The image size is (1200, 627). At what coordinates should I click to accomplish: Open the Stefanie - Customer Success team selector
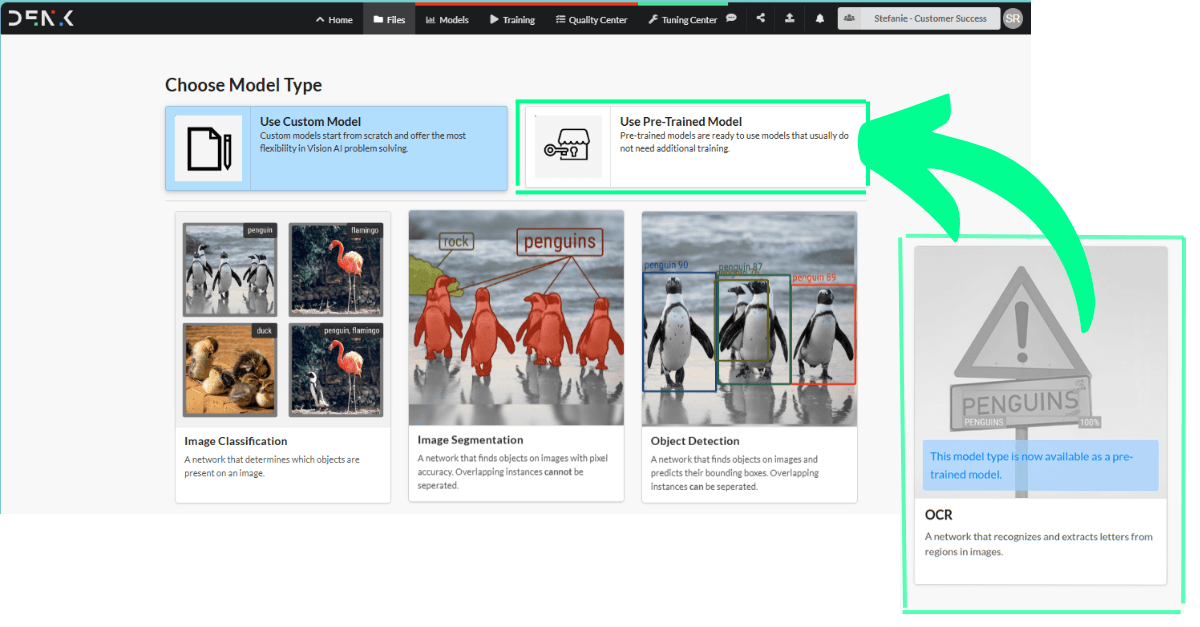click(918, 19)
